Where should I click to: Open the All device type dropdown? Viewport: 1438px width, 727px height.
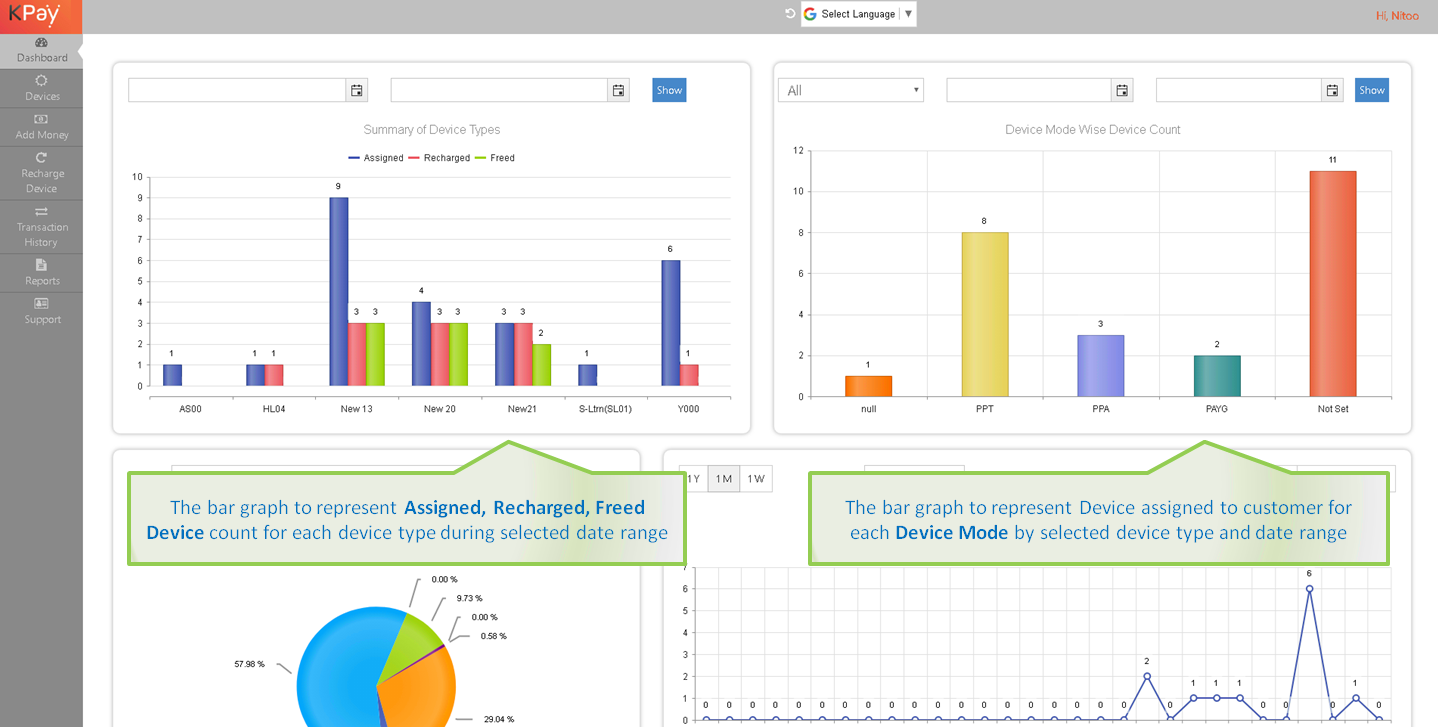click(x=851, y=90)
